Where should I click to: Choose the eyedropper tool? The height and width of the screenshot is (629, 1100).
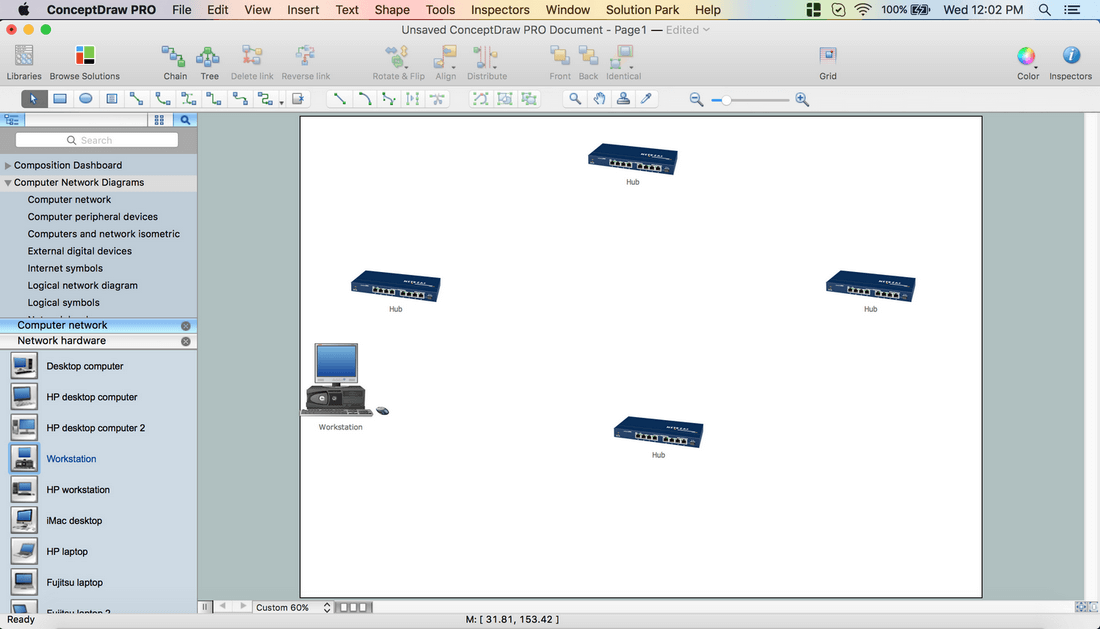(x=647, y=99)
